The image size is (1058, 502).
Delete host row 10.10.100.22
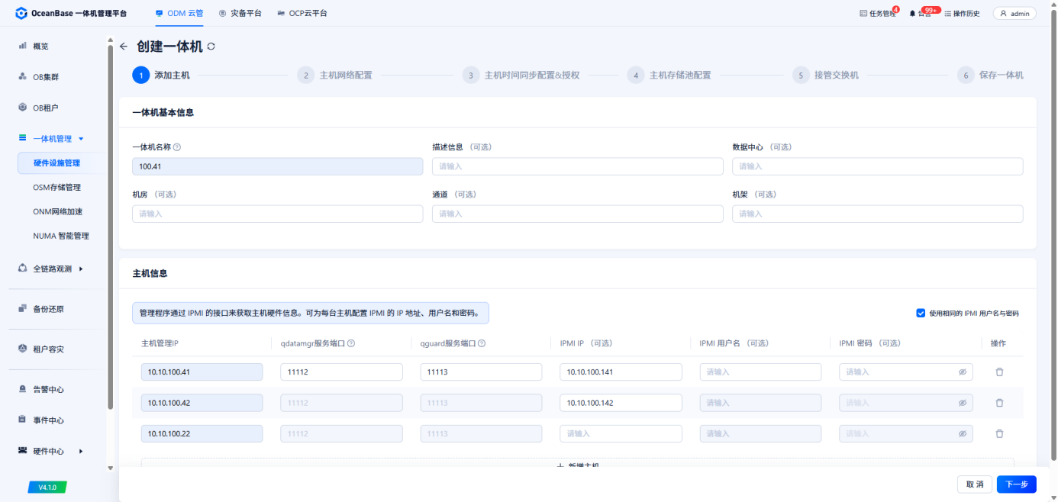click(999, 434)
